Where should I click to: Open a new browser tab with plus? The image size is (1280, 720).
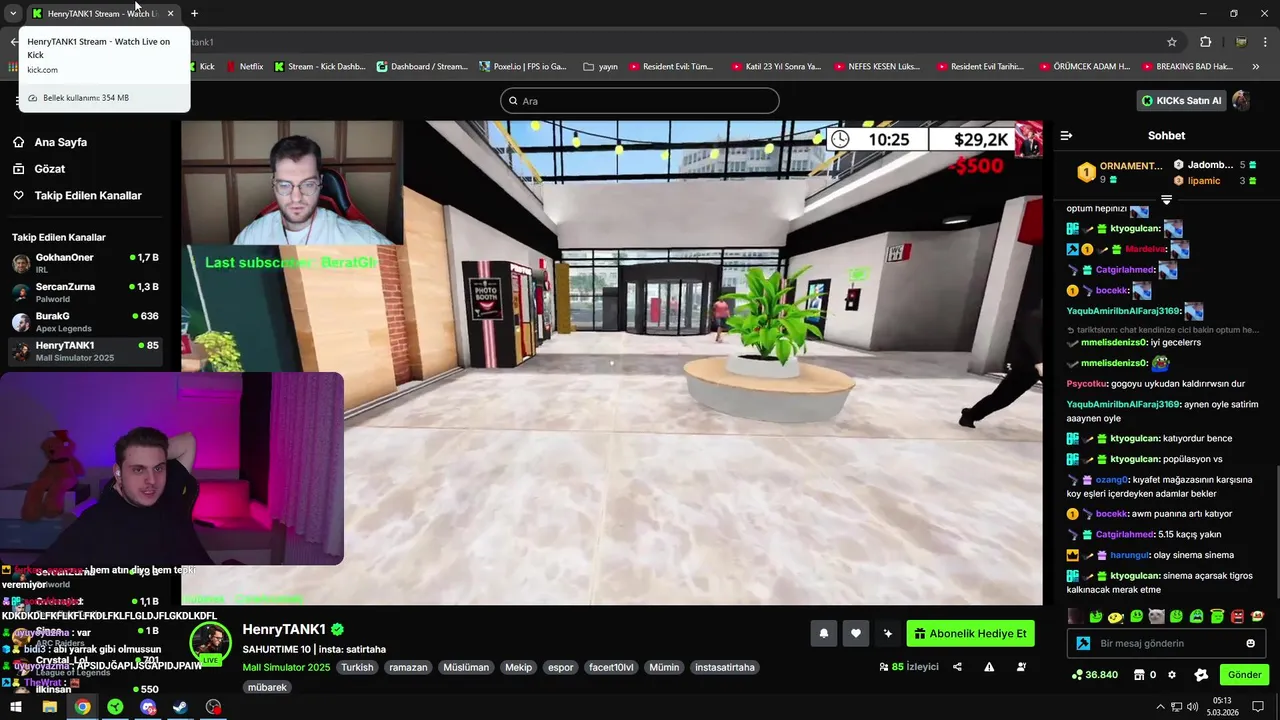pos(194,13)
